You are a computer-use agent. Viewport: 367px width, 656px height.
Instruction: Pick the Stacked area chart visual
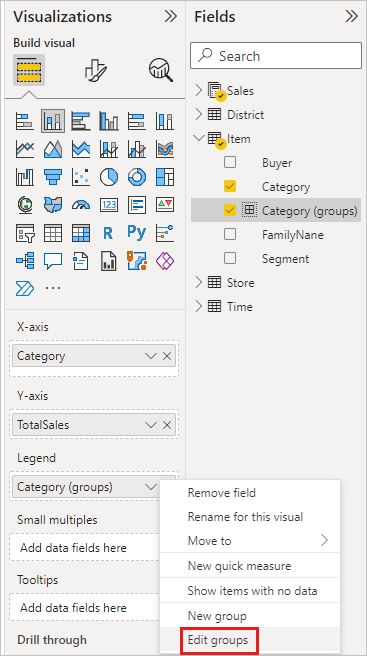[x=81, y=149]
